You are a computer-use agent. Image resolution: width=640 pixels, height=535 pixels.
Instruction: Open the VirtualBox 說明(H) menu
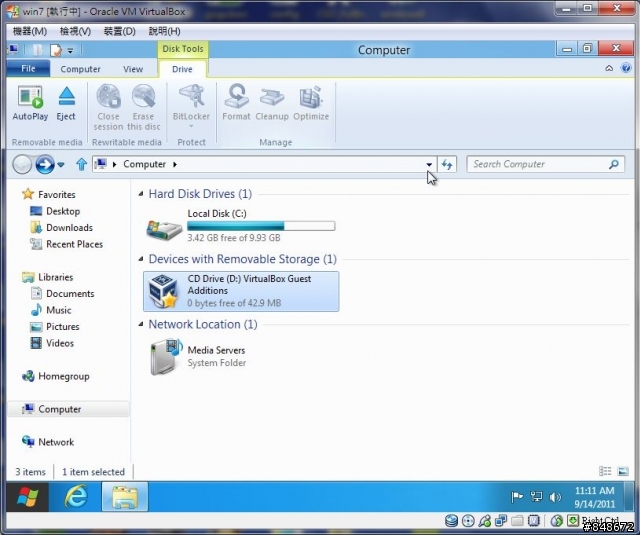tap(164, 31)
